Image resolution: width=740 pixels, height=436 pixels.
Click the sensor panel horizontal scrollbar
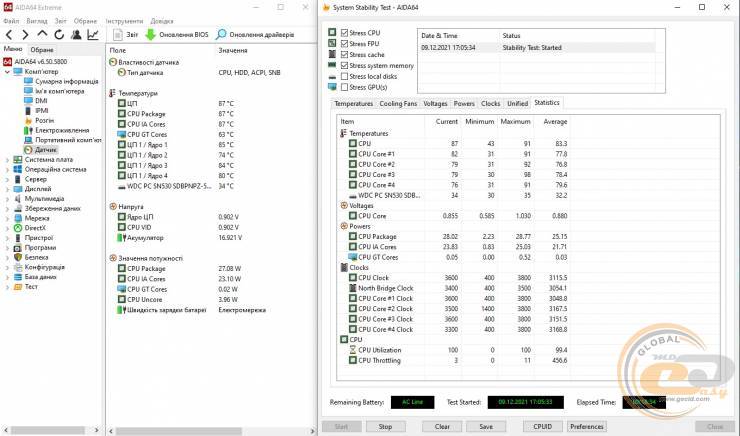(x=179, y=431)
